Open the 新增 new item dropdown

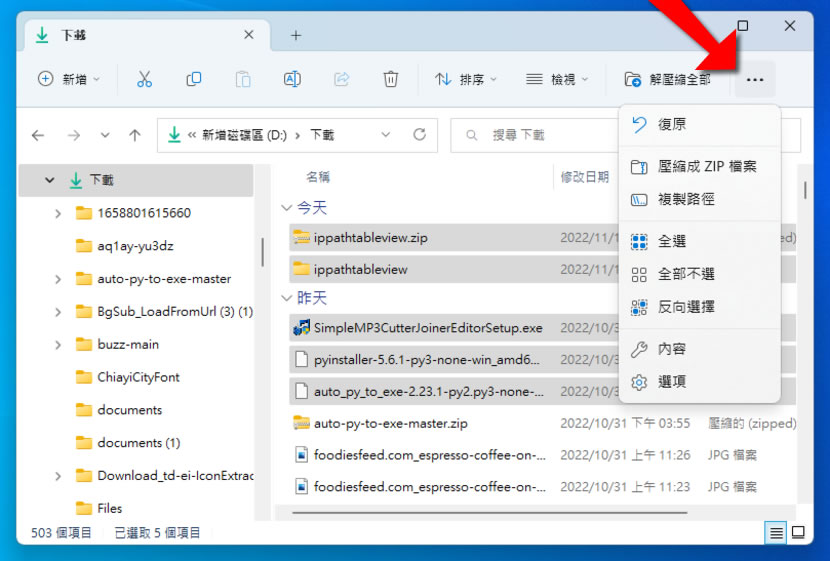click(69, 79)
